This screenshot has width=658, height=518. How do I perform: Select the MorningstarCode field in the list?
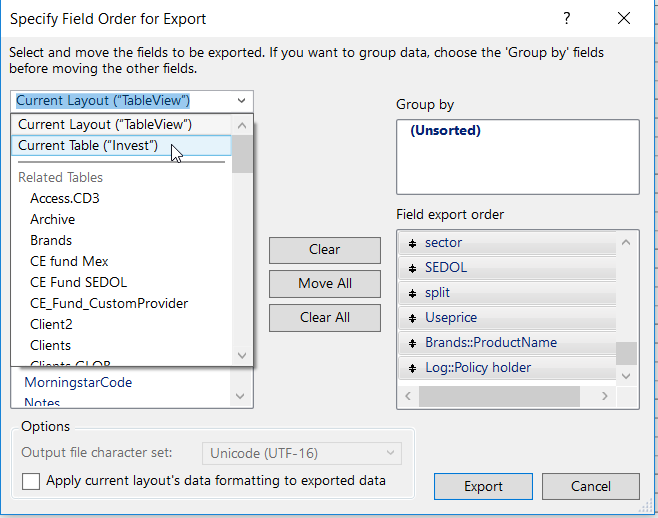(x=78, y=382)
